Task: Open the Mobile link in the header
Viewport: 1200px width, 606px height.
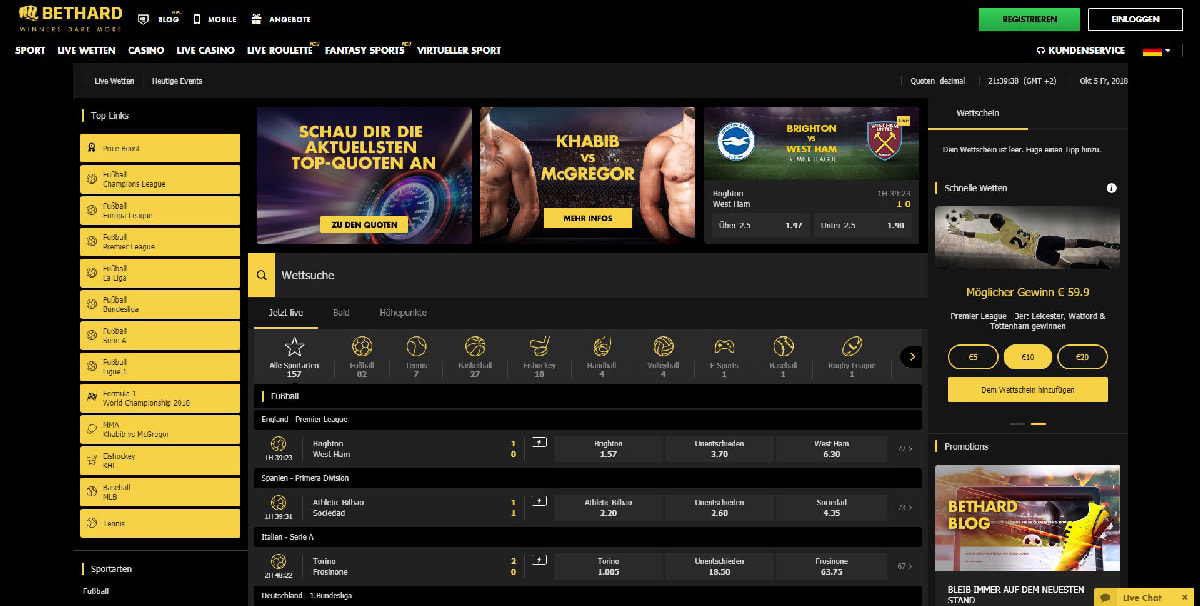Action: [x=215, y=19]
